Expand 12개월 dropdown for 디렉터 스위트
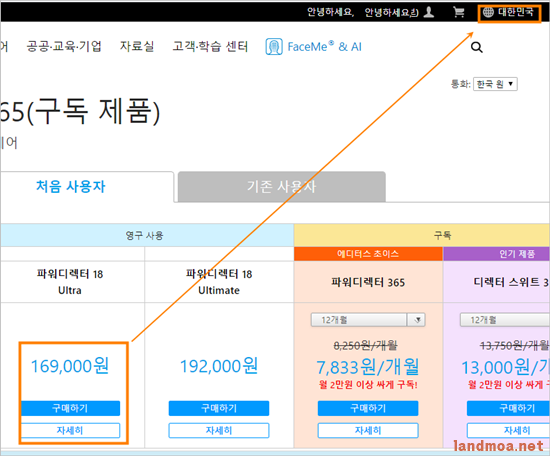Viewport: 550px width, 456px height. (504, 320)
